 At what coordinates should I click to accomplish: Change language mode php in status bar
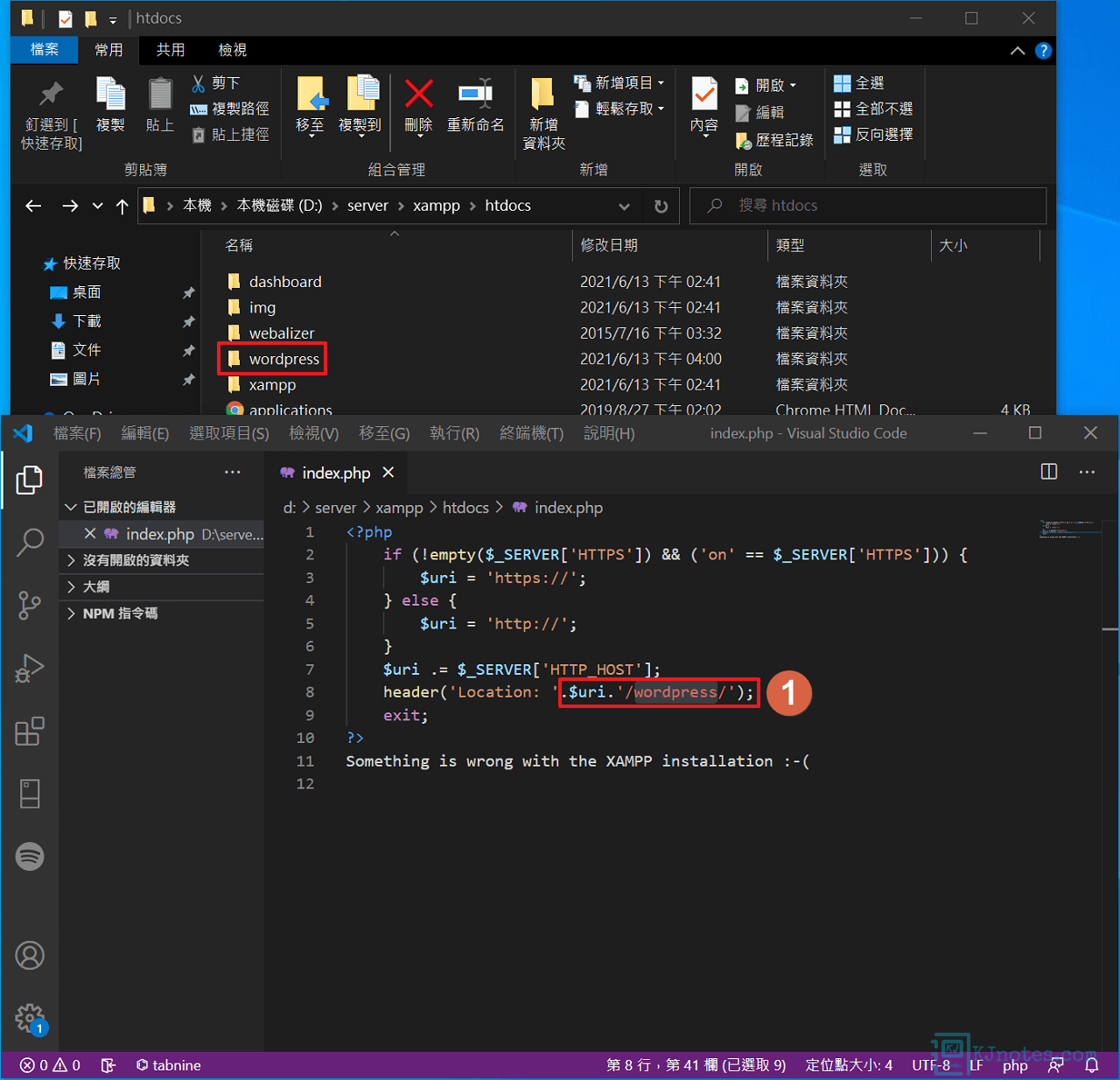coord(1015,1065)
